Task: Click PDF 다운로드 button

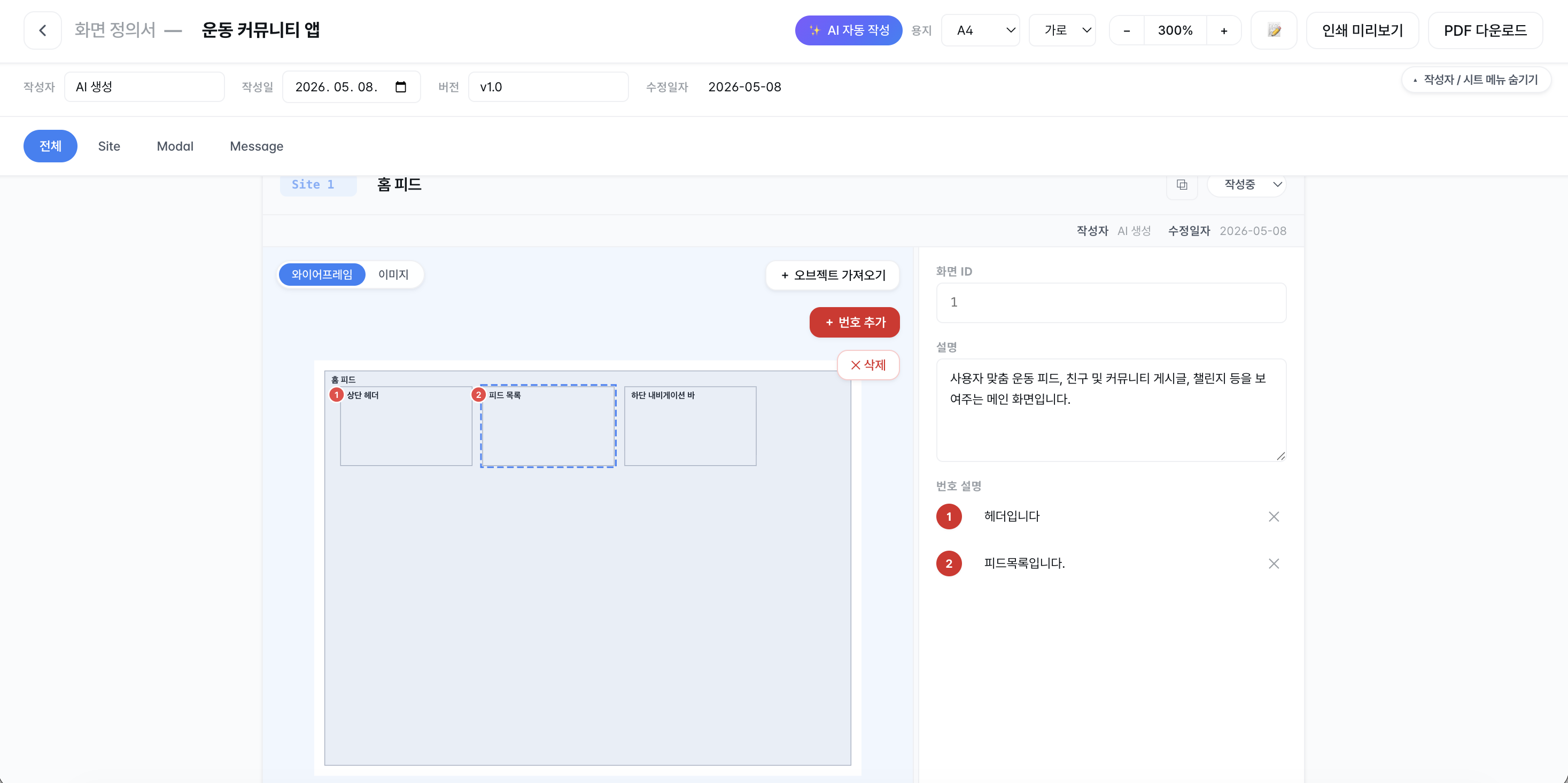Action: tap(1485, 30)
